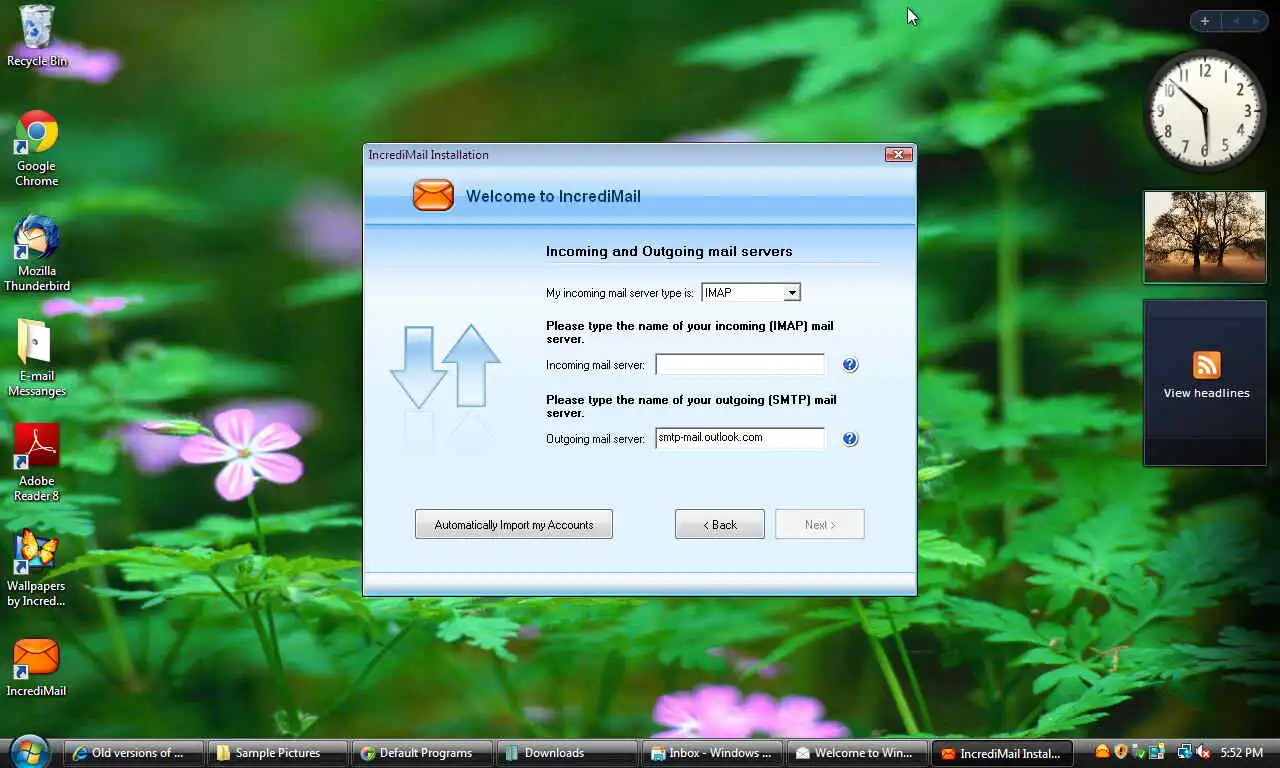Click the muted volume tray icon
The width and height of the screenshot is (1280, 768).
(x=1203, y=752)
